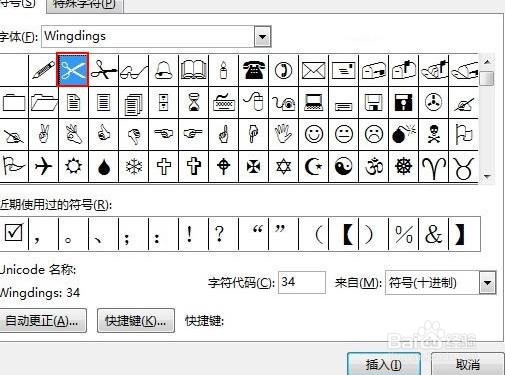This screenshot has width=505, height=375.
Task: Choose the eyeglasses symbol
Action: pyautogui.click(x=133, y=70)
